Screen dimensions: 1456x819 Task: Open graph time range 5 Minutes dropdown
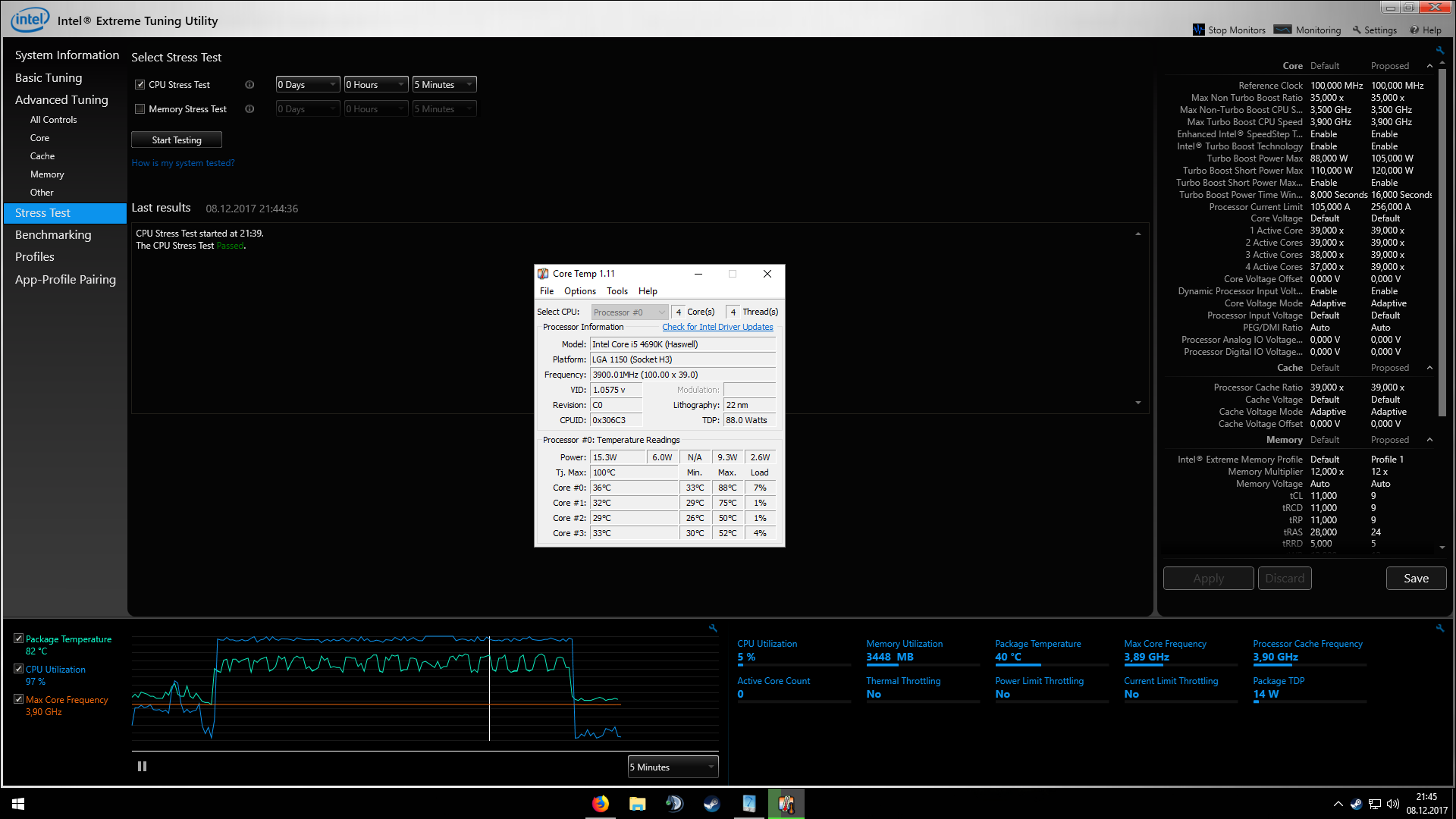[x=673, y=767]
